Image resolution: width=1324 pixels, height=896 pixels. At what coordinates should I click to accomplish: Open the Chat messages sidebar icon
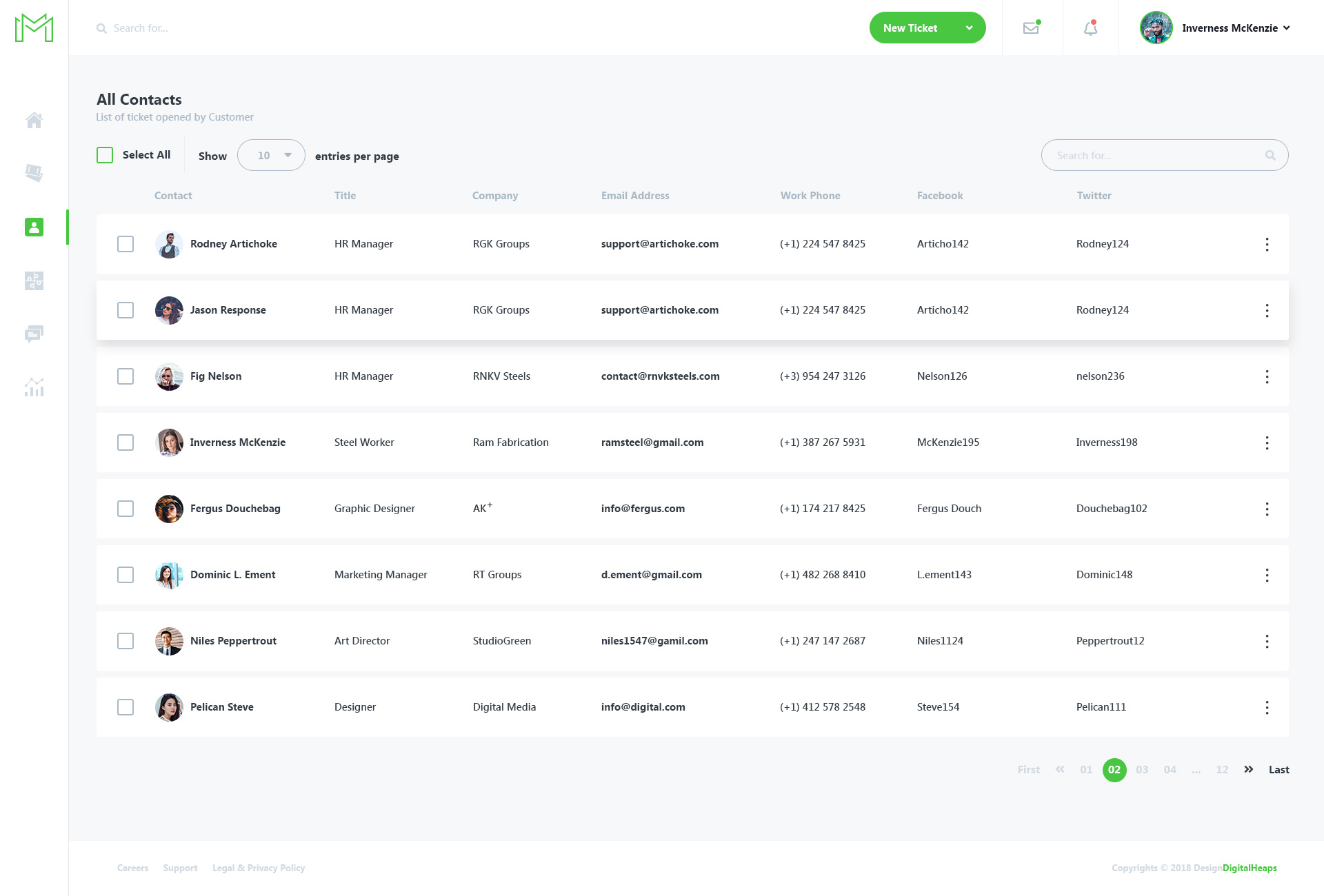[34, 334]
